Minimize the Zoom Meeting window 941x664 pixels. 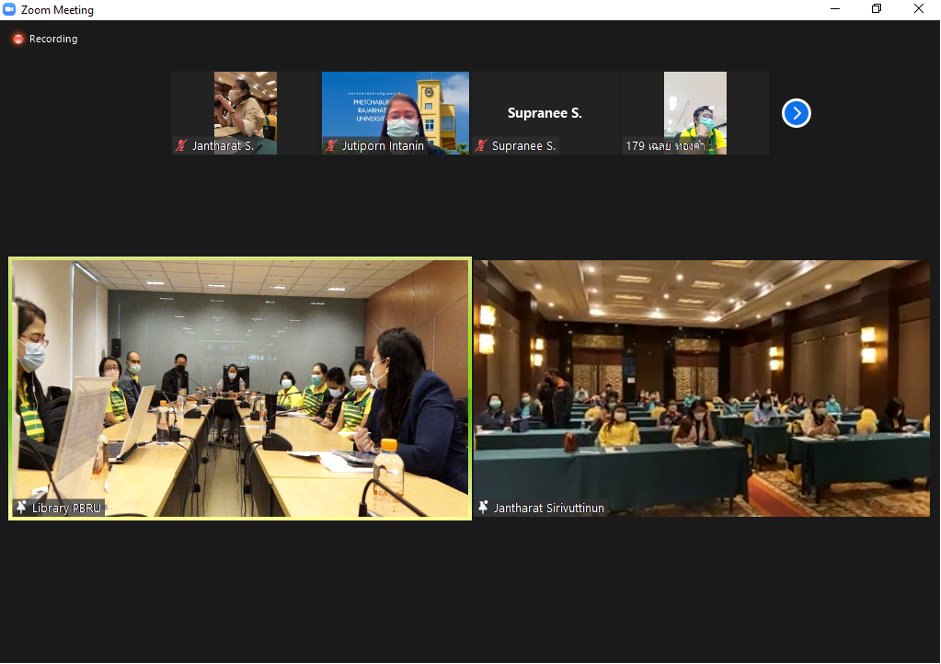click(835, 9)
